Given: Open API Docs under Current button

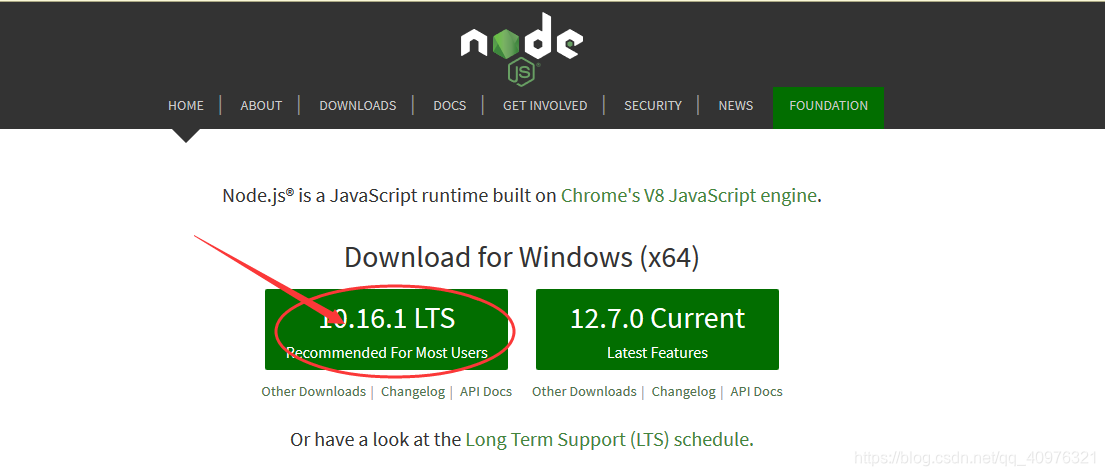Looking at the screenshot, I should (756, 391).
